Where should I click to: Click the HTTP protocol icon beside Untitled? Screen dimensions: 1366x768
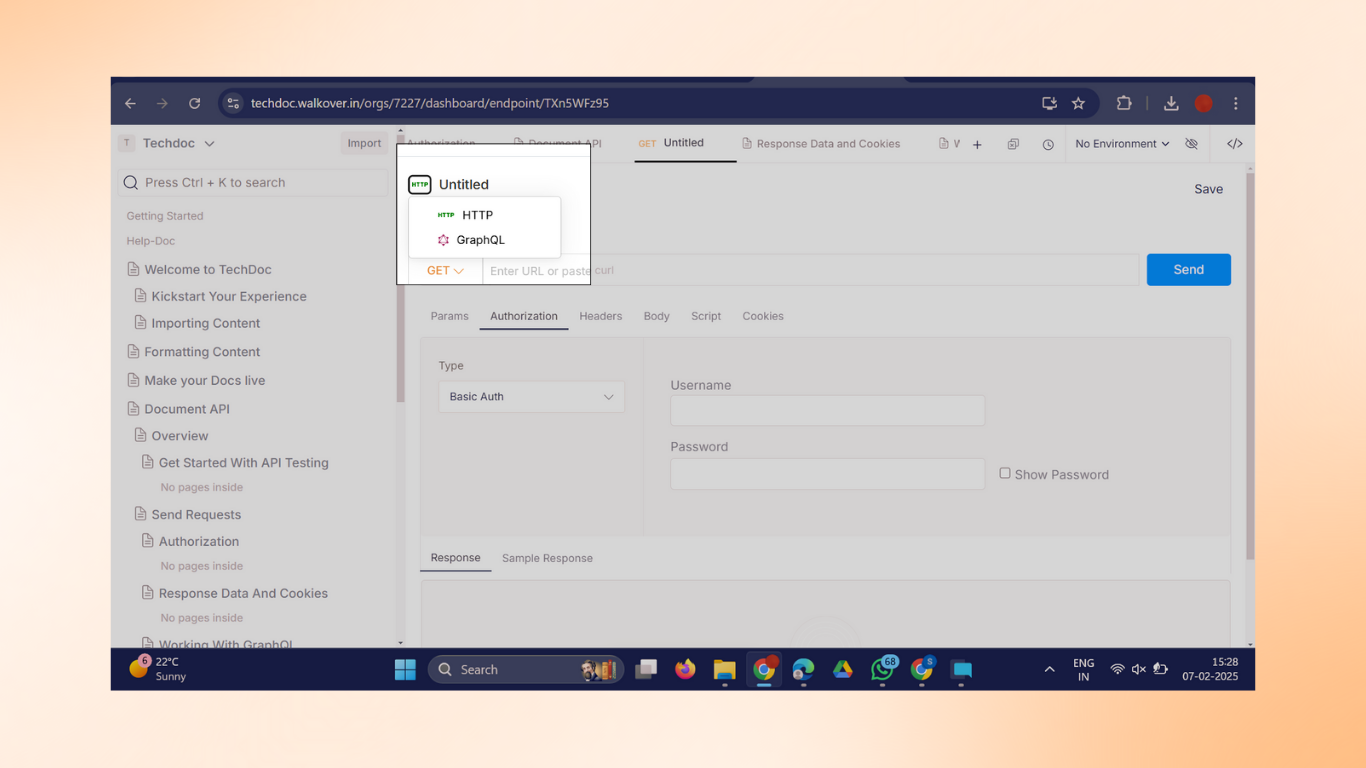pyautogui.click(x=420, y=185)
